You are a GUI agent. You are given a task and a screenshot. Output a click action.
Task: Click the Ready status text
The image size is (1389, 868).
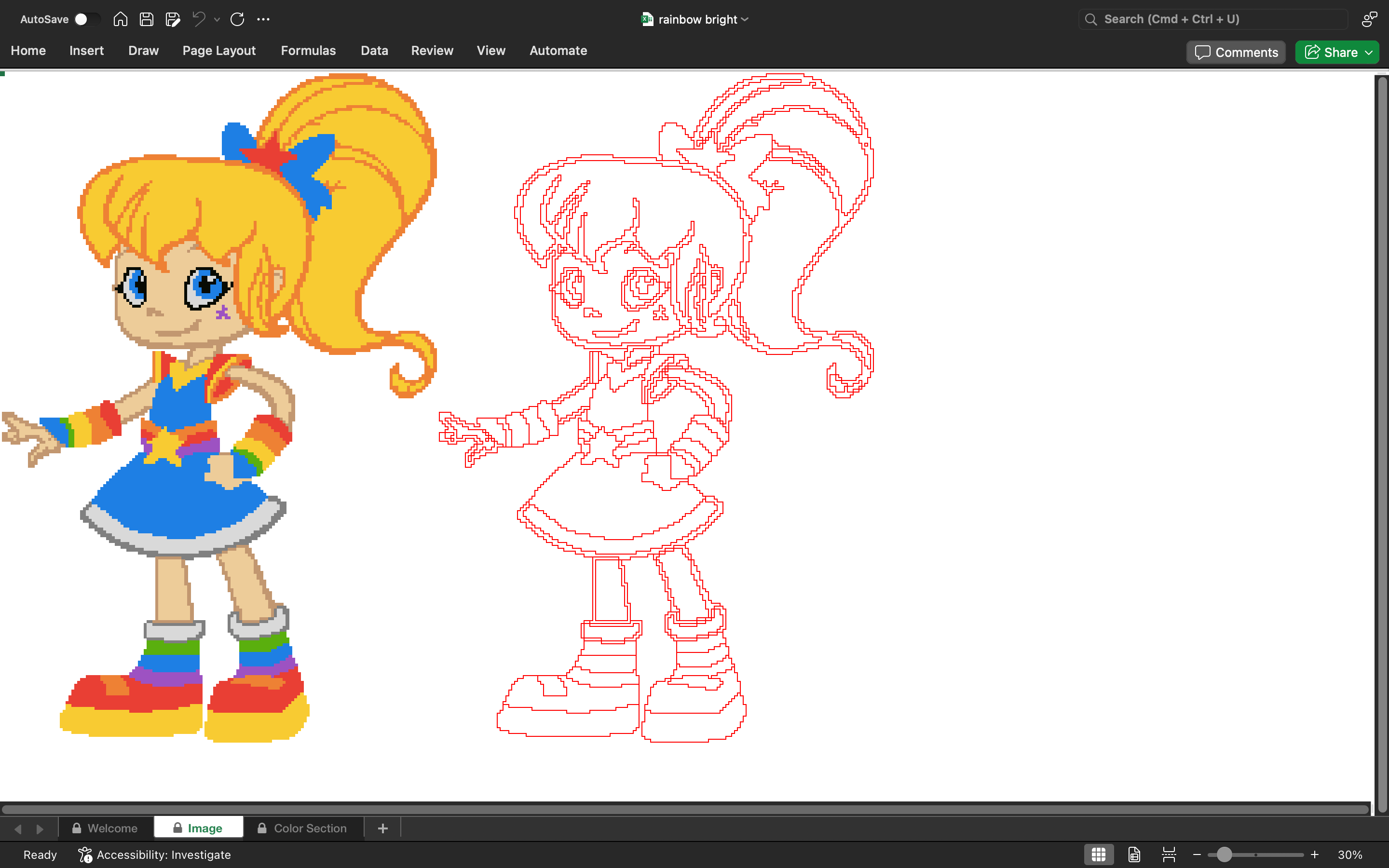tap(40, 855)
